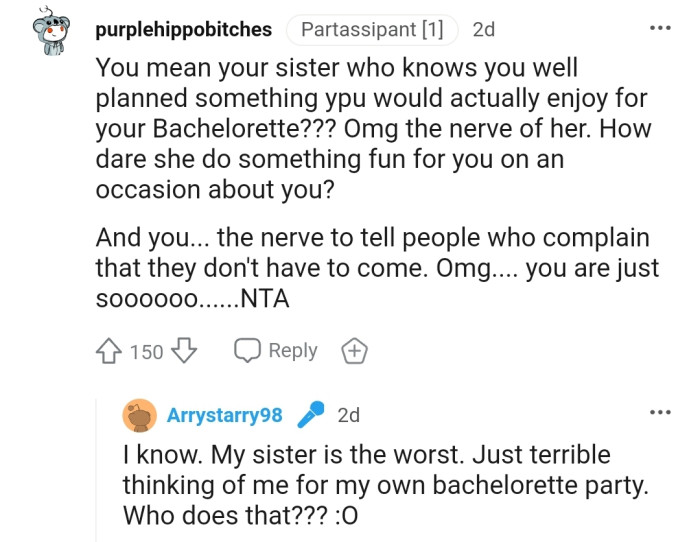The image size is (700, 542).
Task: Open Arrystarry98 reply three-dot options menu
Action: (x=660, y=413)
